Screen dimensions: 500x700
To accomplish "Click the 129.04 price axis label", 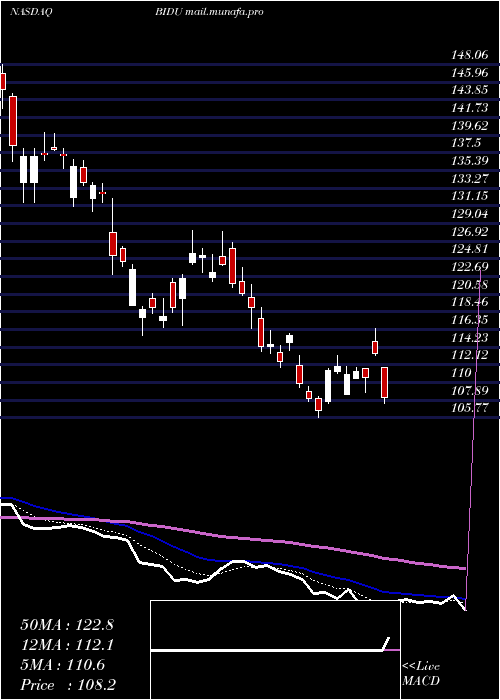I will tap(470, 214).
